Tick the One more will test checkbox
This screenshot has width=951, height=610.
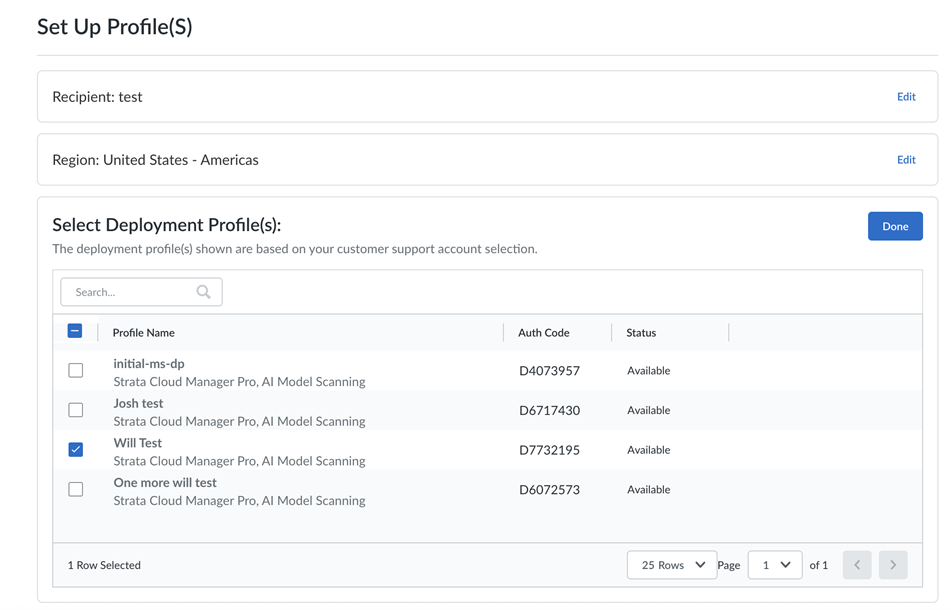point(76,490)
